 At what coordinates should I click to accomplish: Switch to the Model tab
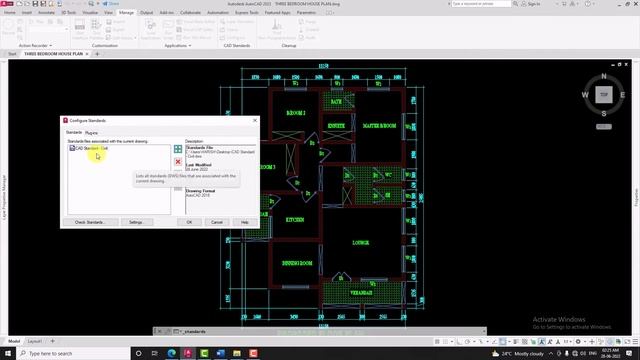coord(14,341)
